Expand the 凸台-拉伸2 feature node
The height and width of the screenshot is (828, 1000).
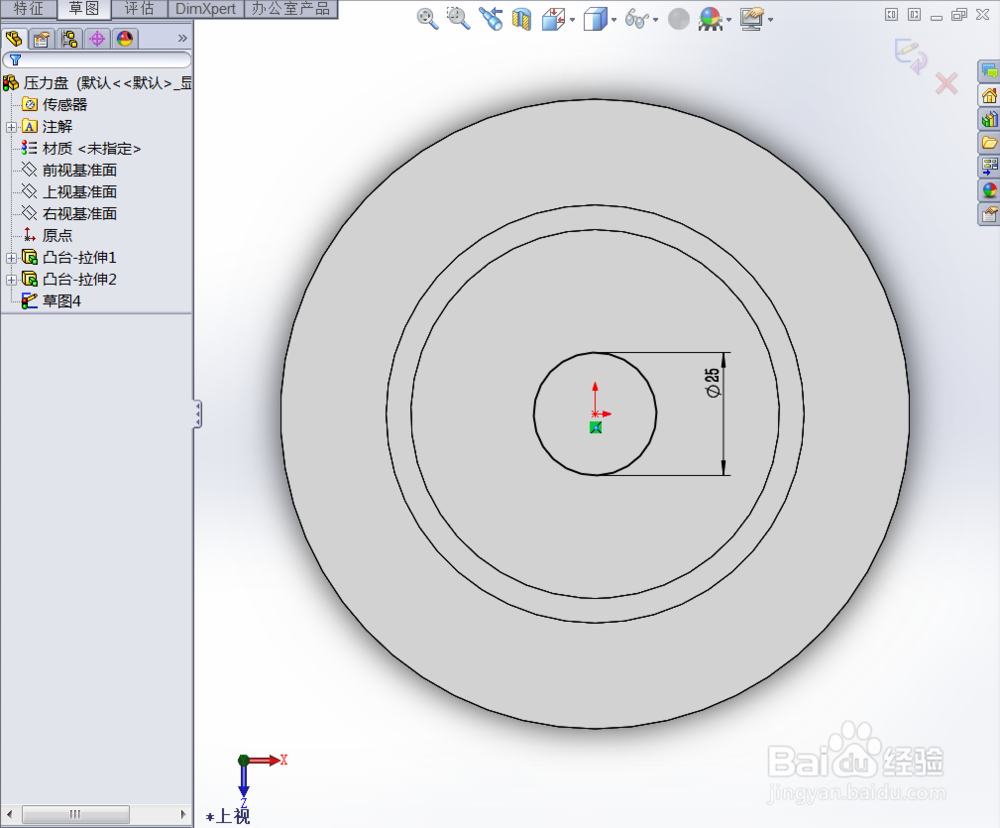coord(11,279)
